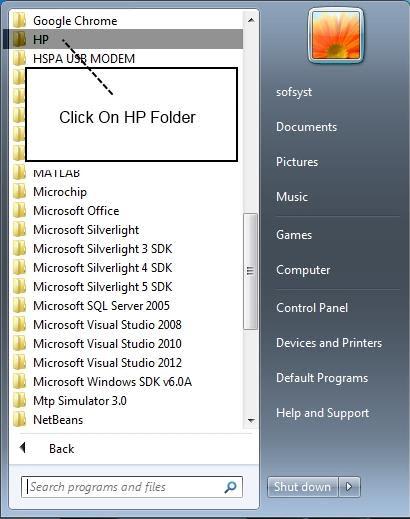Click the programs list scrollbar thumb
Screen dimensions: 410x519
click(x=250, y=271)
